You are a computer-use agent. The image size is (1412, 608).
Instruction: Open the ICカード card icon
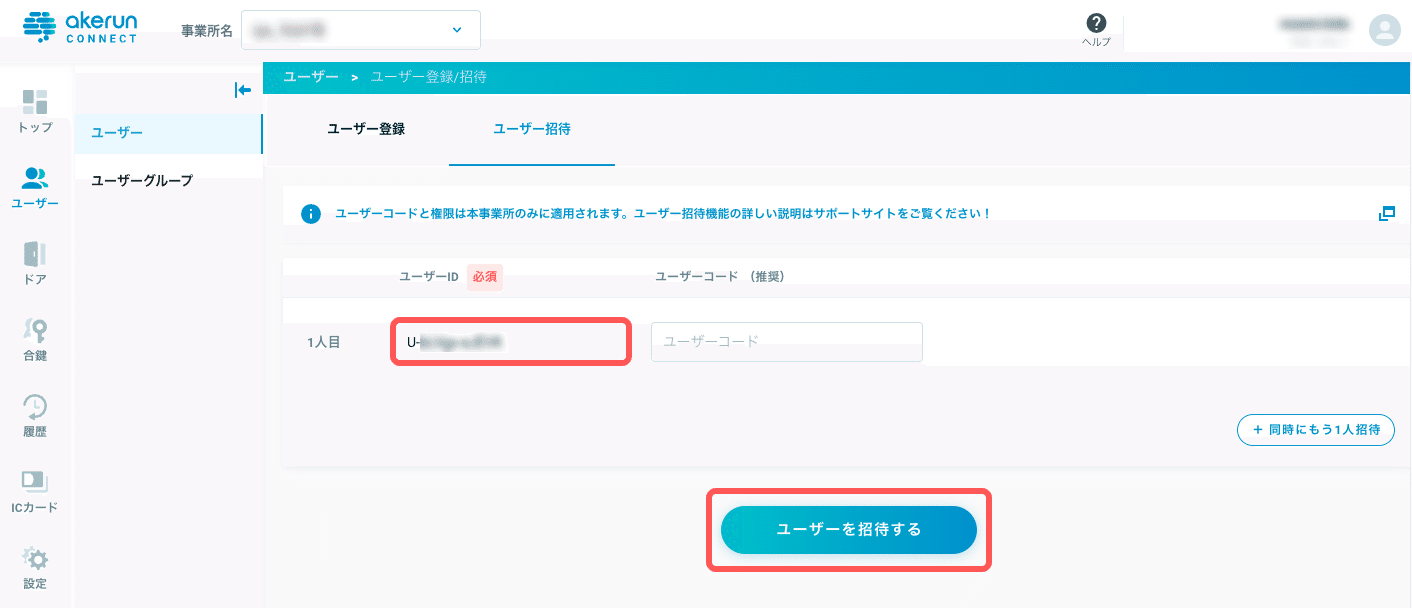[35, 482]
